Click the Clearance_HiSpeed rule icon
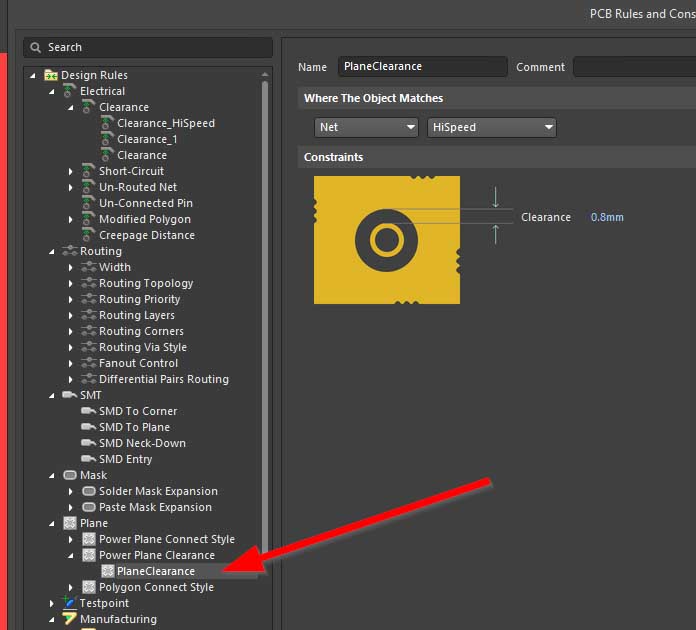The width and height of the screenshot is (696, 630). tap(106, 123)
